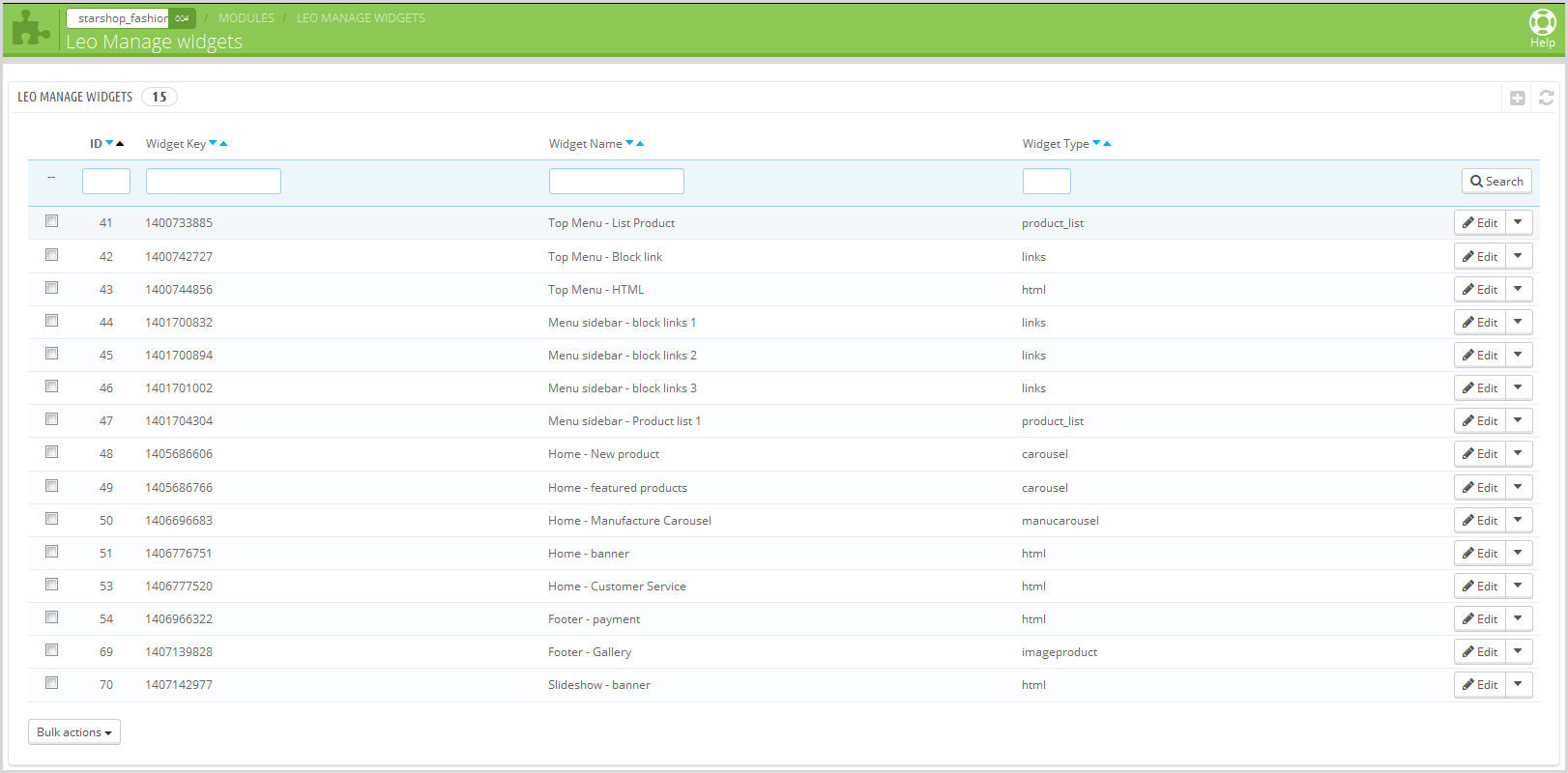Click the Search button
The width and height of the screenshot is (1568, 773).
(1496, 181)
